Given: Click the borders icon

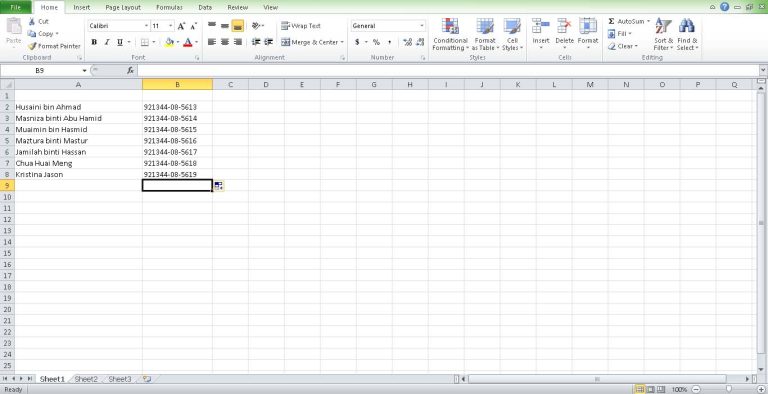Looking at the screenshot, I should point(144,42).
